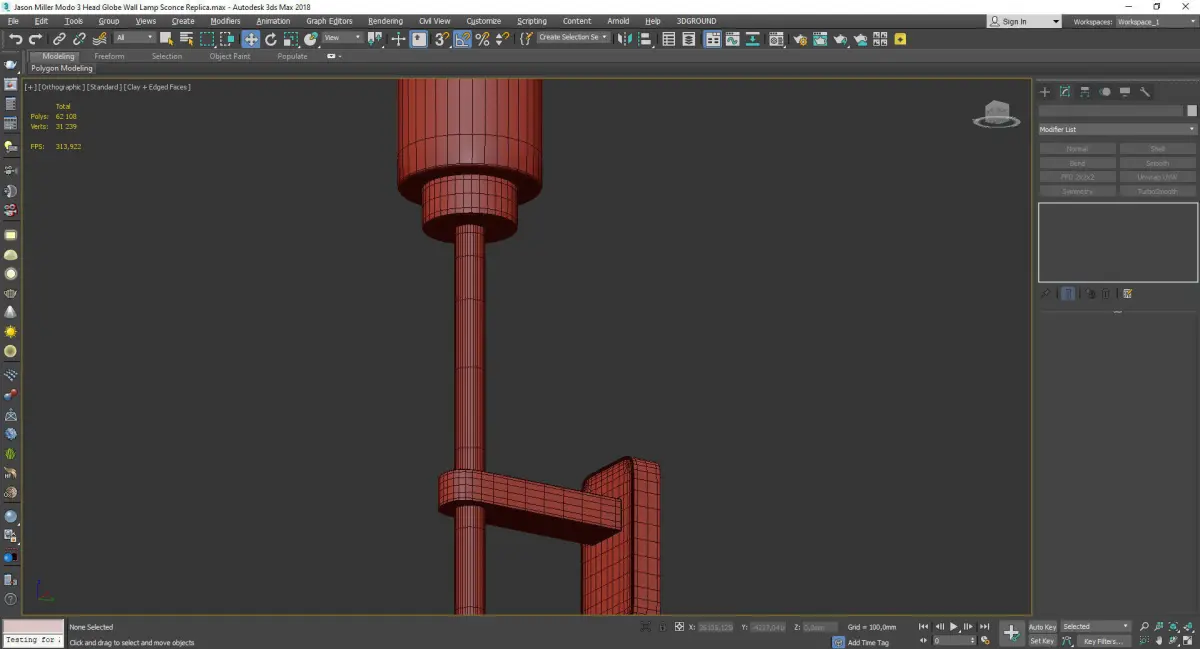Toggle absolute/offset transform type-in mode
This screenshot has height=649, width=1200.
pos(680,626)
